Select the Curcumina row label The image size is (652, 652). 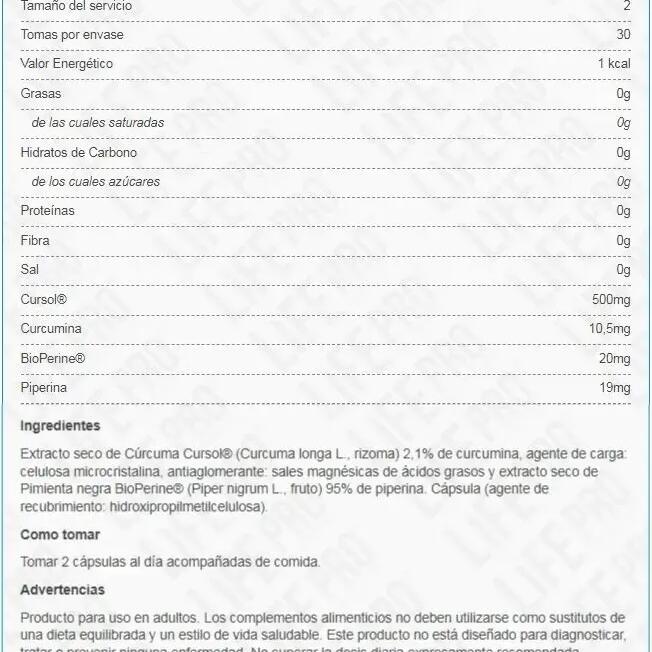pyautogui.click(x=51, y=329)
